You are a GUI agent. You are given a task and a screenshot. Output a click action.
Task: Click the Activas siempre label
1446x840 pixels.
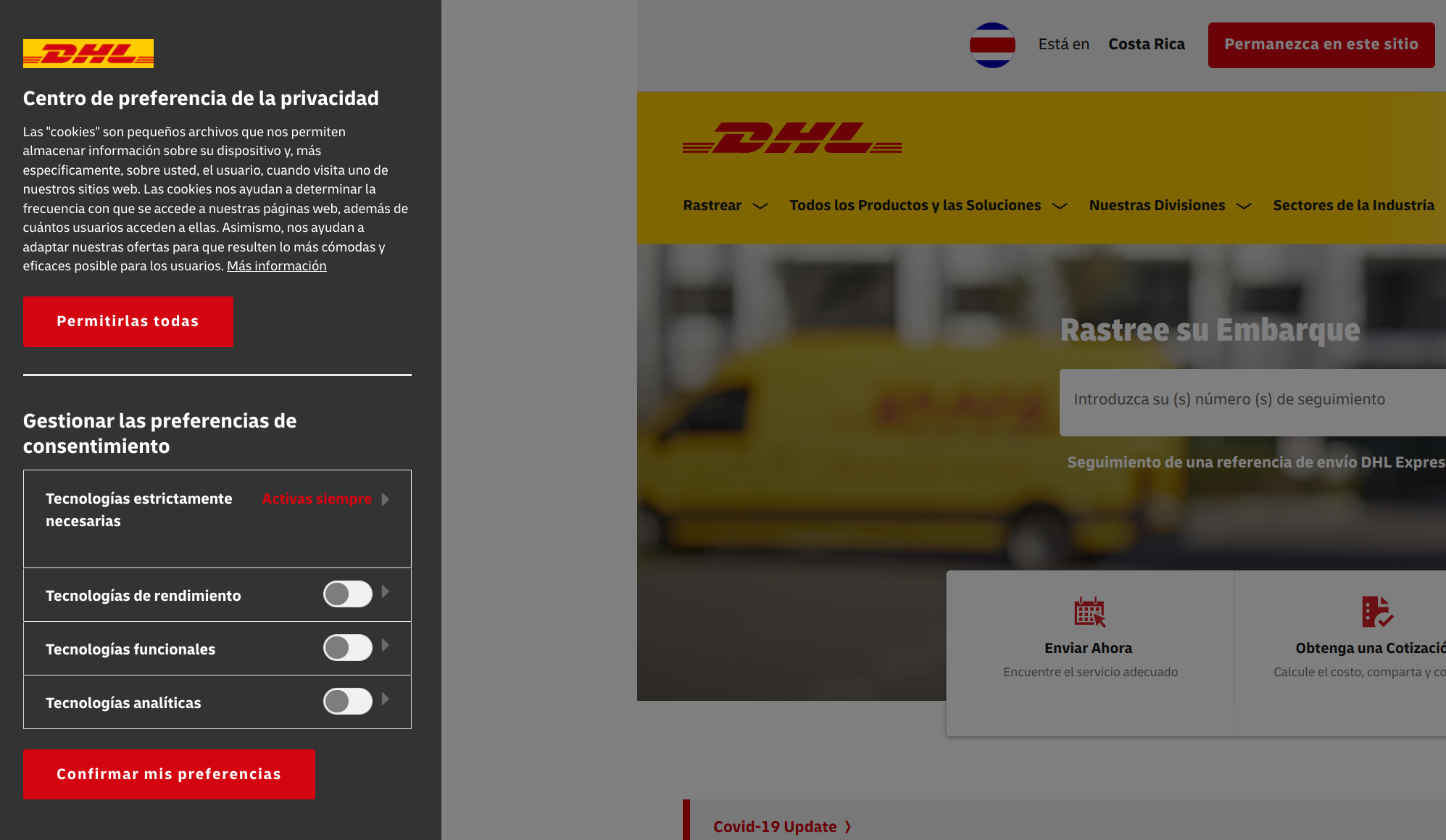[x=317, y=499]
